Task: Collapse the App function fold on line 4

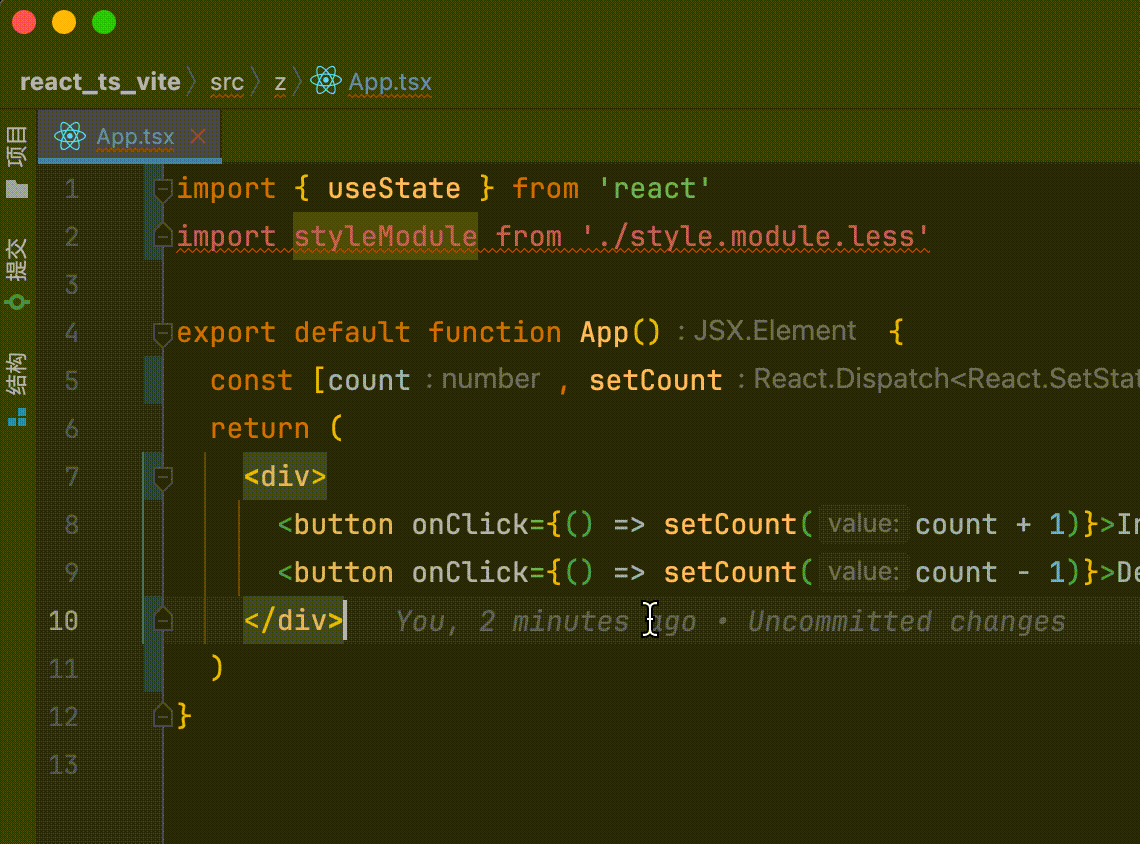Action: pos(163,333)
